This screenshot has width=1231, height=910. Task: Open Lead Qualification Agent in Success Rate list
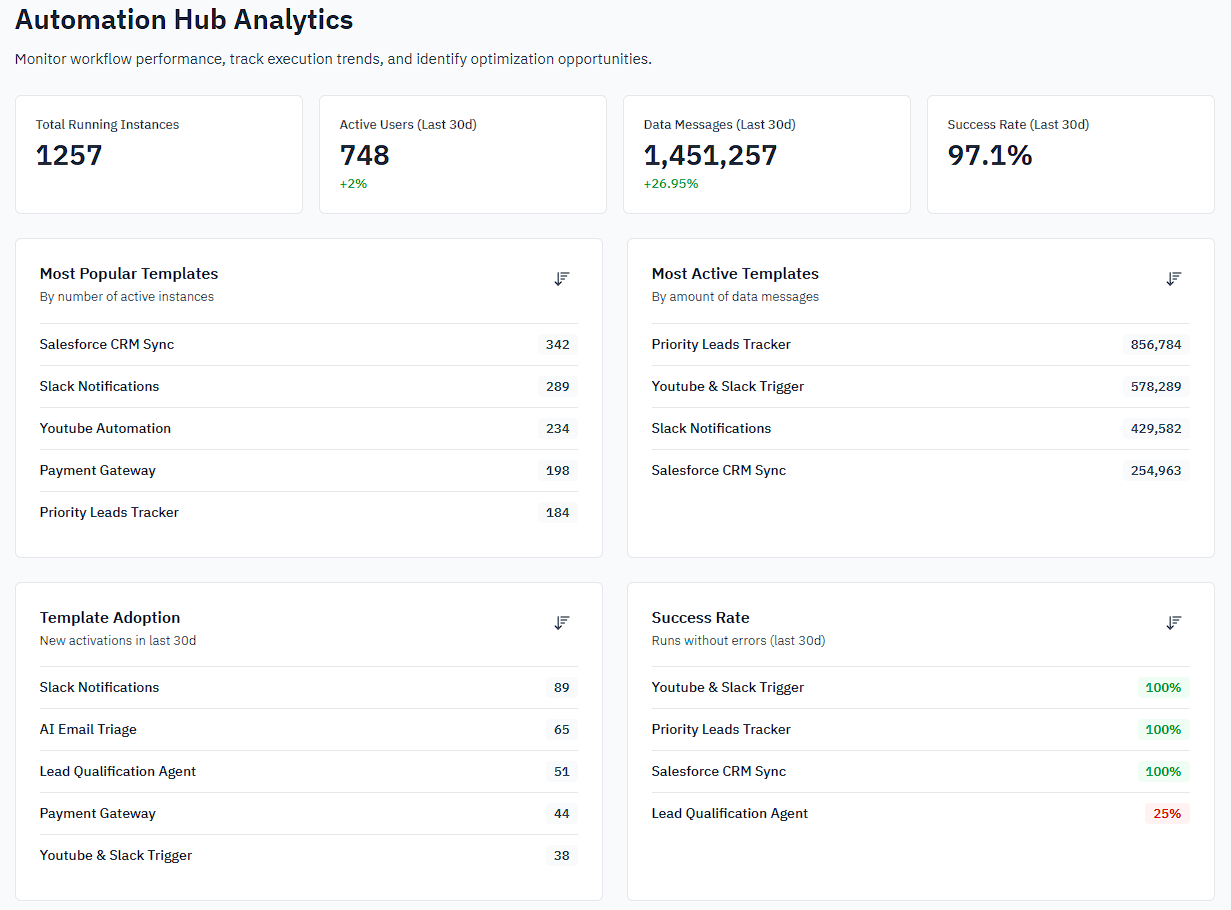click(921, 814)
